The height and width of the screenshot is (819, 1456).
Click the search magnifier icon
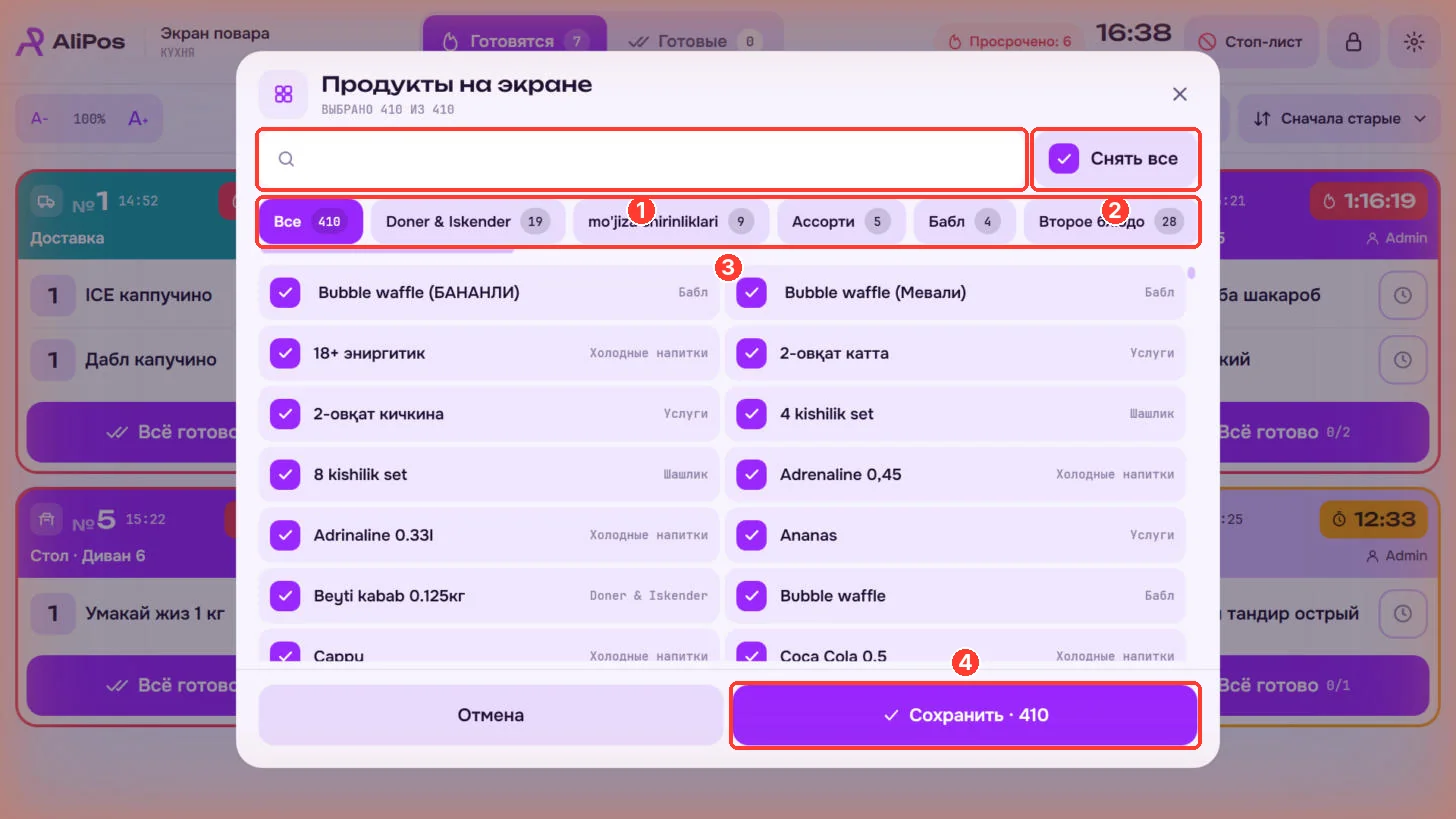[286, 159]
